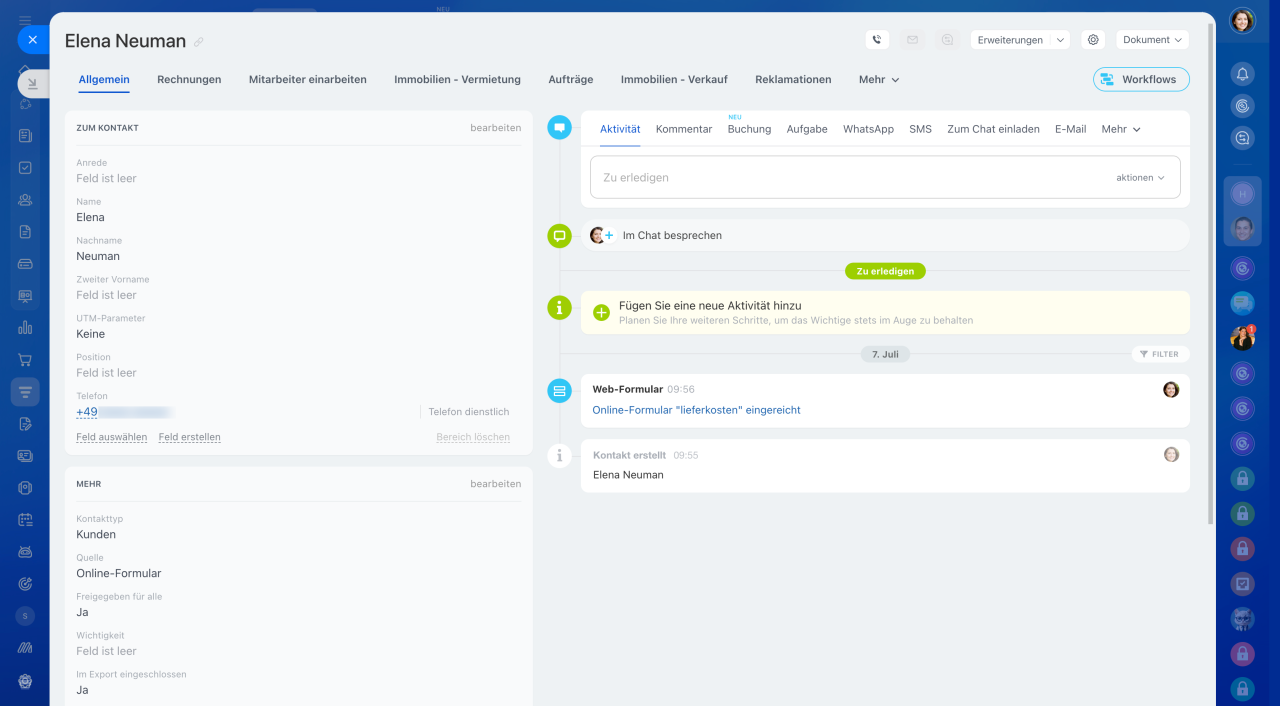
Task: Open chat icon next to Erweiterungen
Action: point(947,40)
